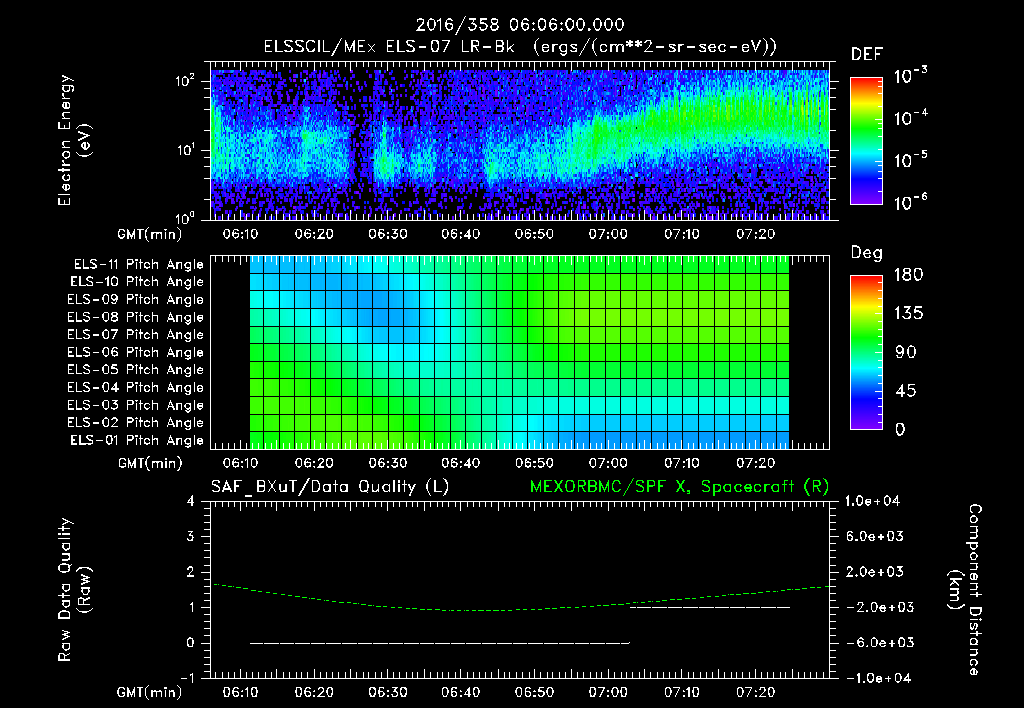Click the GMT(min) label under the spectrogram
1024x708 pixels.
150,234
